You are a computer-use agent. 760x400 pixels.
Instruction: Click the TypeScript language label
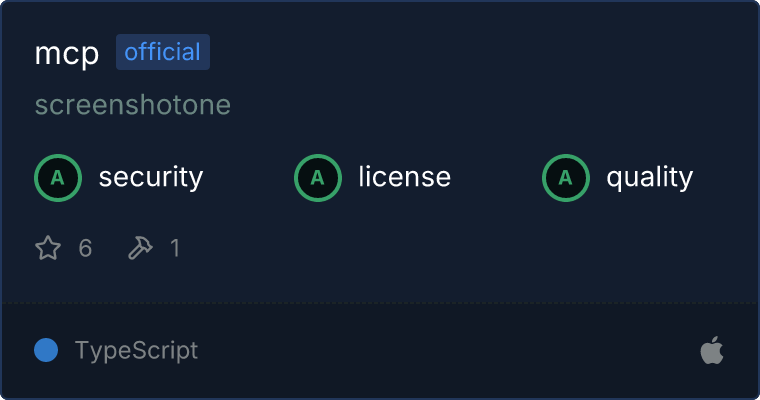coord(136,350)
